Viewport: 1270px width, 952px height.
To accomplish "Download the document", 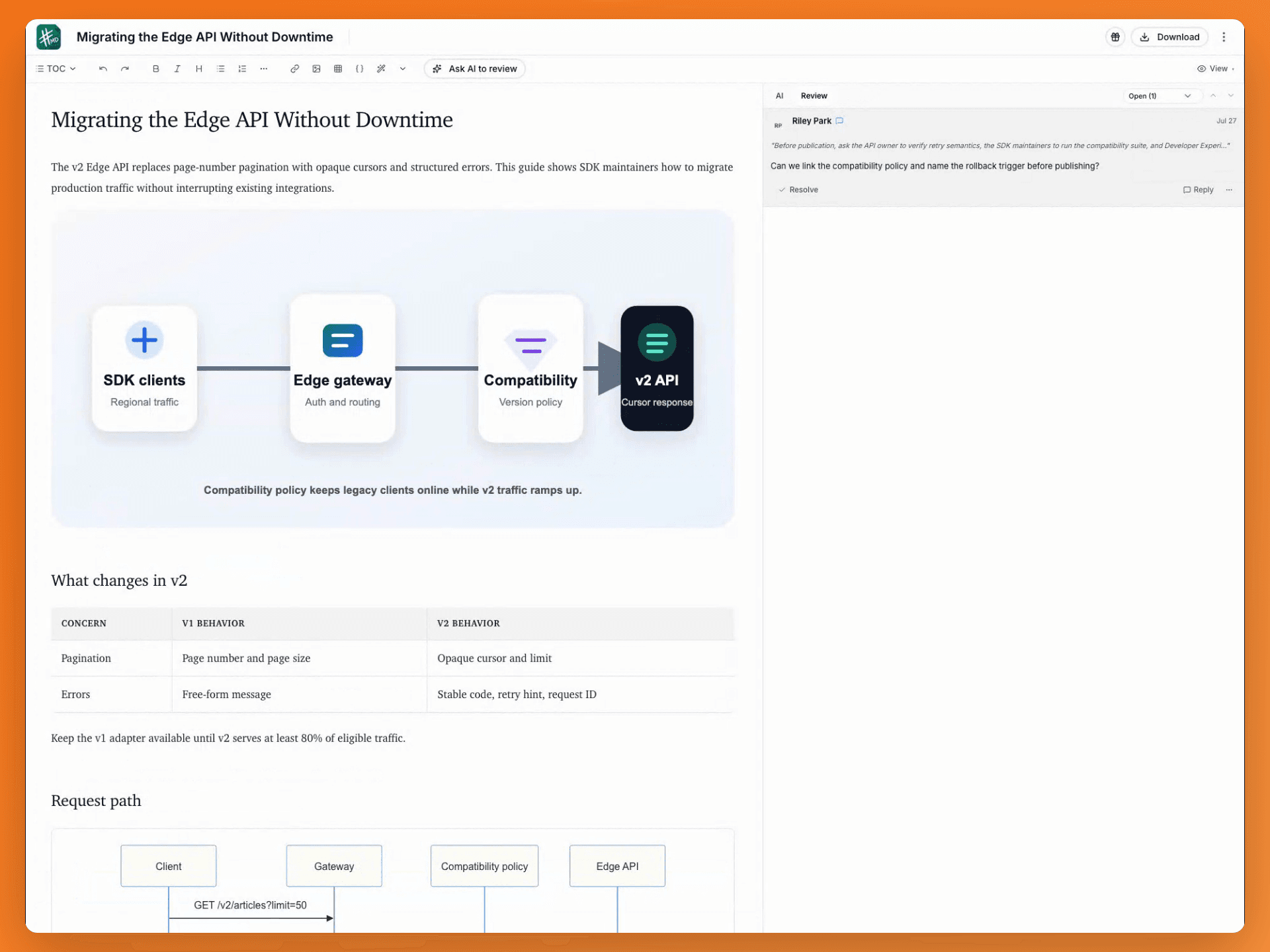I will (1169, 37).
